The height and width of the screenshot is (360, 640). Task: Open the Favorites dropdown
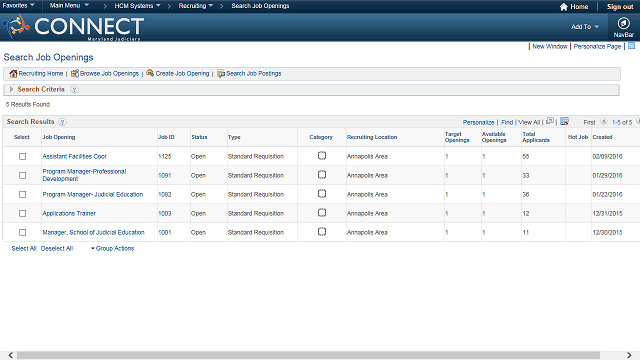18,6
